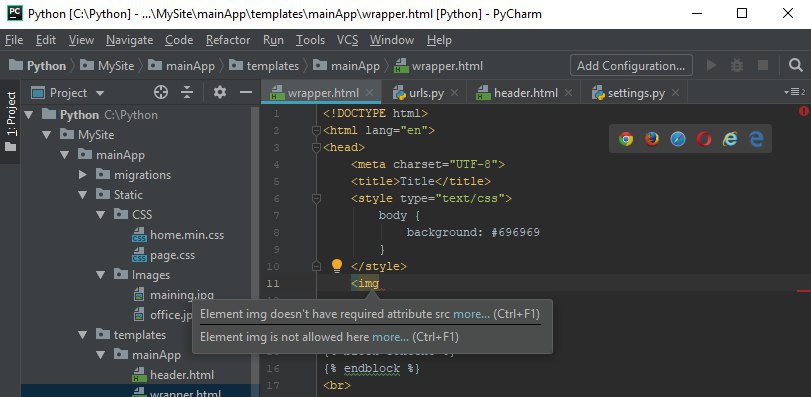811x397 pixels.
Task: Open the Code menu
Action: pos(179,40)
